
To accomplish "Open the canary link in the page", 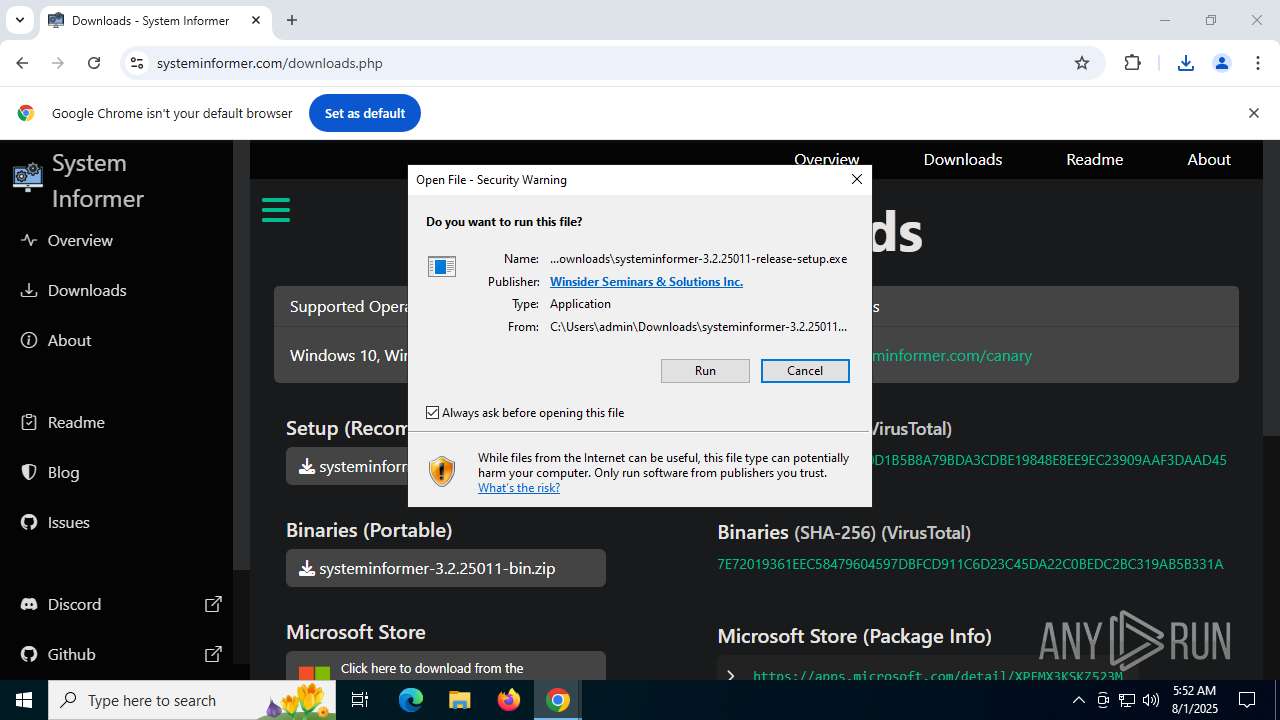I will [950, 355].
